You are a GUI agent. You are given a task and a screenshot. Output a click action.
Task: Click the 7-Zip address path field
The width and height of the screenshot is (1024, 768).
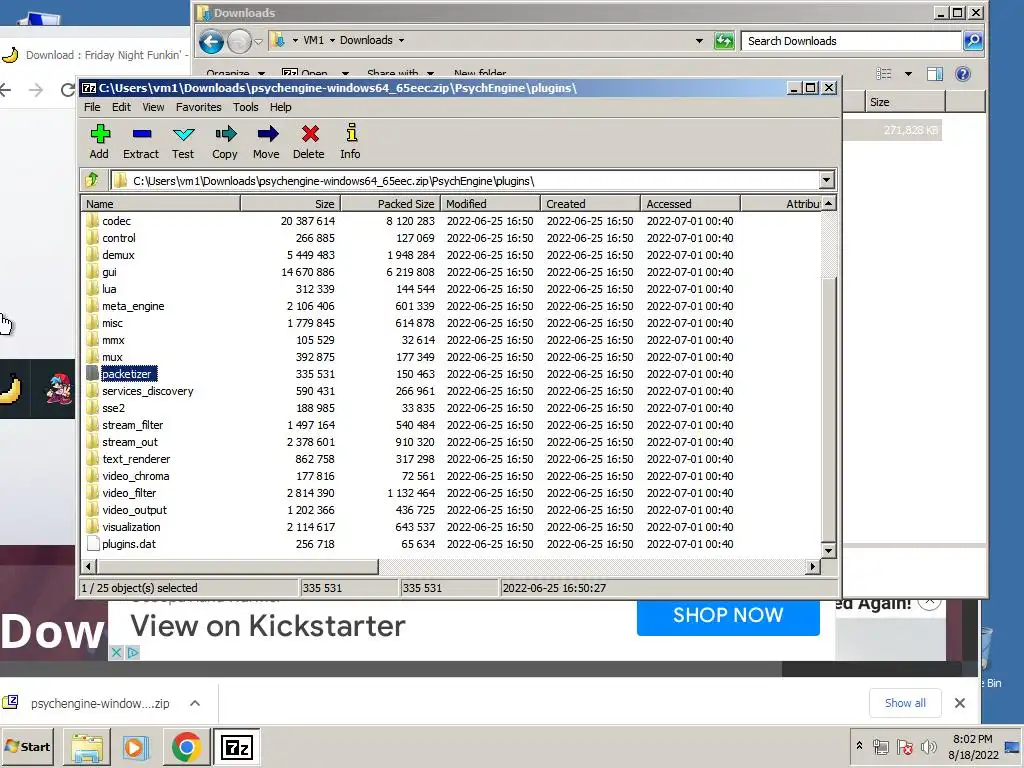pos(464,180)
